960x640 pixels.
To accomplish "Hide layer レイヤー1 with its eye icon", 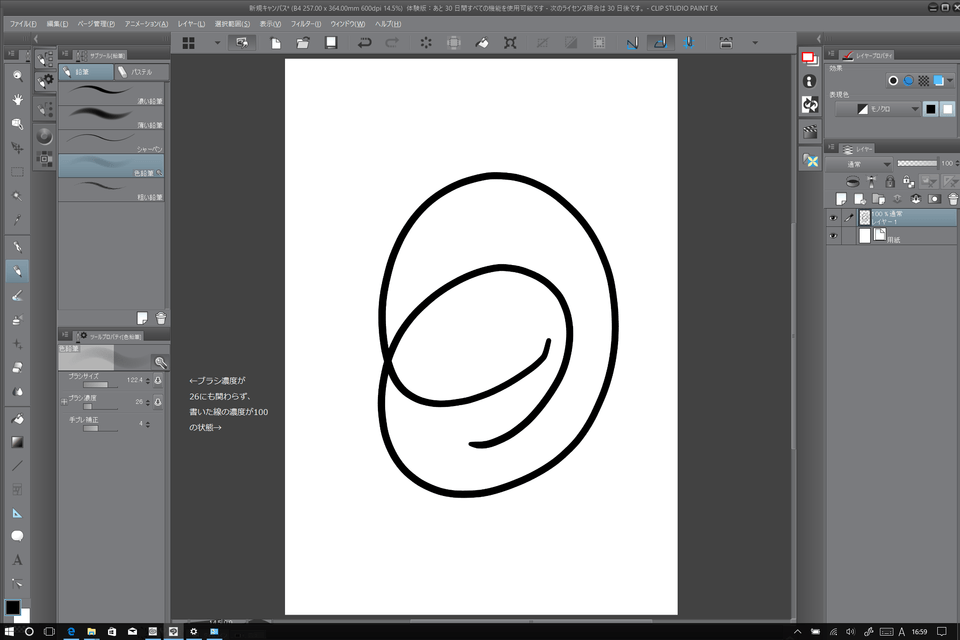I will click(x=832, y=218).
